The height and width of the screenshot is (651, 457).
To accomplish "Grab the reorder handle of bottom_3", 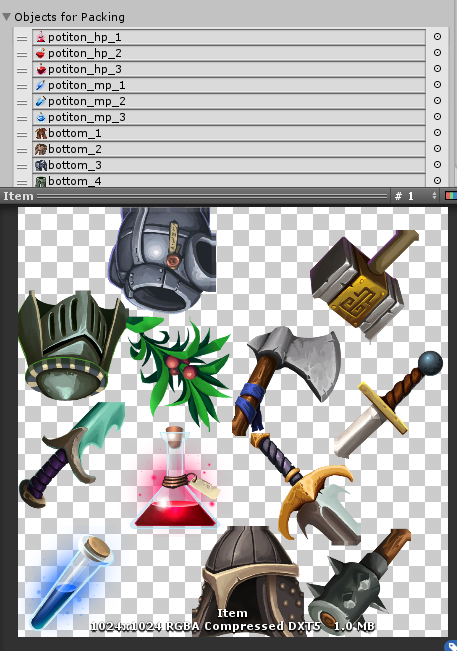I will 22,166.
